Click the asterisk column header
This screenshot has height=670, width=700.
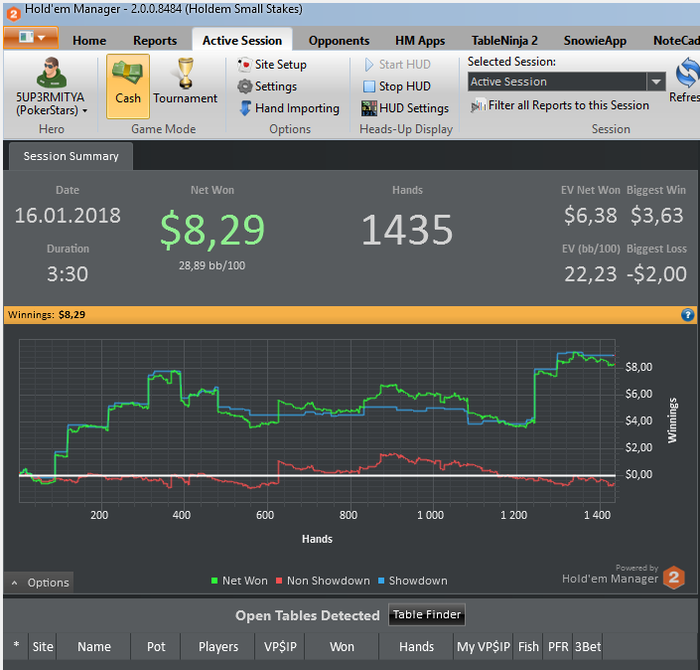pos(16,645)
